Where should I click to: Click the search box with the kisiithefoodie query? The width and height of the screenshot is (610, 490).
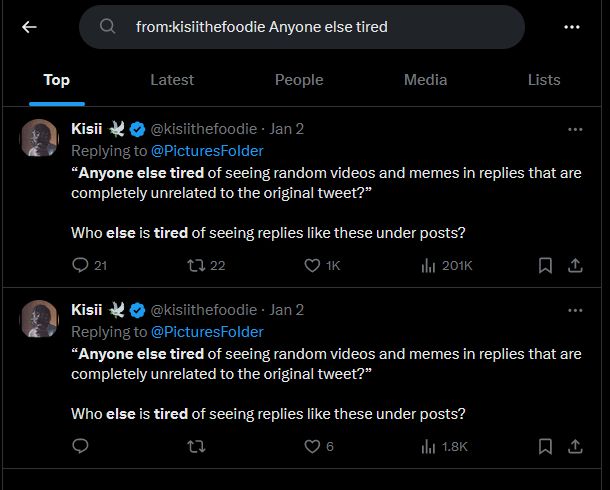coord(302,27)
